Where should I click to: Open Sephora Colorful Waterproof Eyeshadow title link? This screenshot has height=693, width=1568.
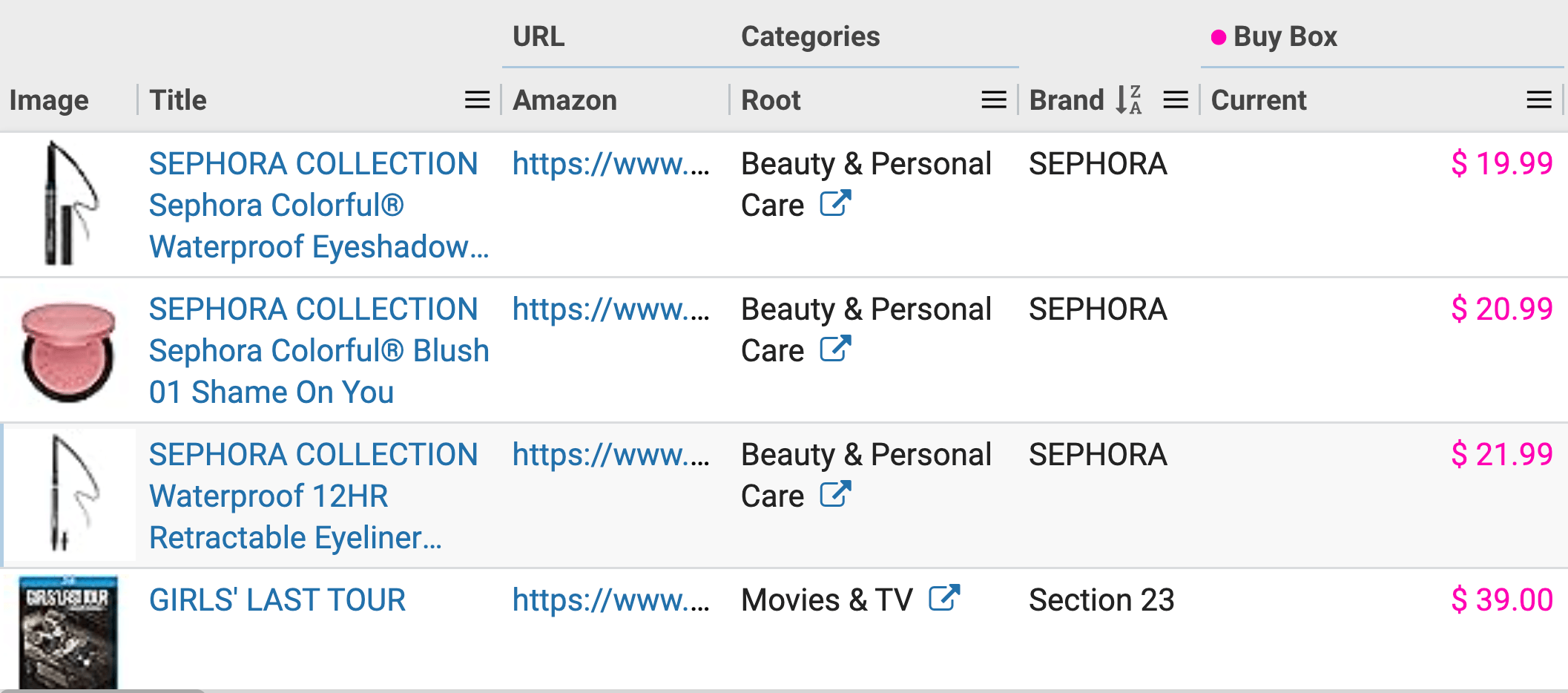(318, 206)
